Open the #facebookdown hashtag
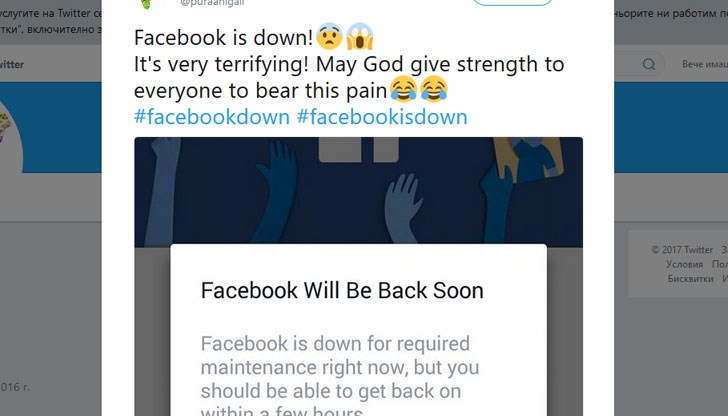Image resolution: width=728 pixels, height=416 pixels. 212,117
